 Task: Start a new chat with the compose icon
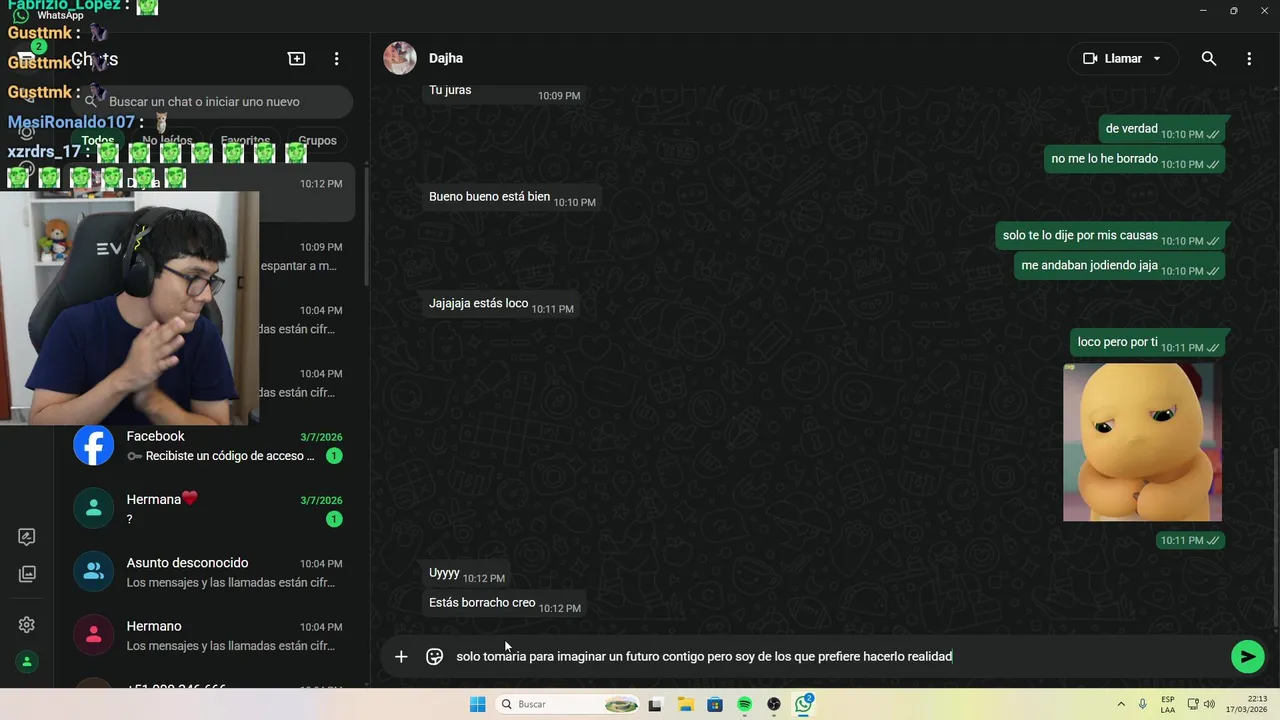(x=297, y=59)
